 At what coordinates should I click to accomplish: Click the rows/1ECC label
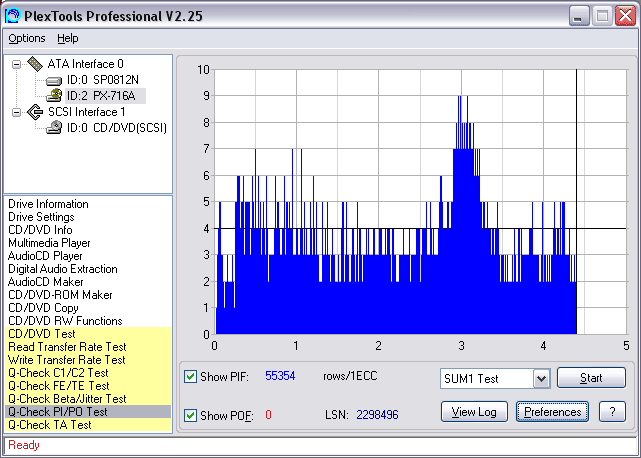coord(350,376)
